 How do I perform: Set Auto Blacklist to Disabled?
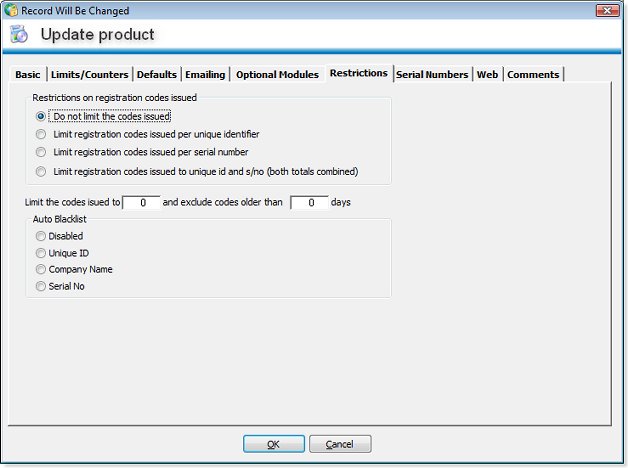pos(41,236)
